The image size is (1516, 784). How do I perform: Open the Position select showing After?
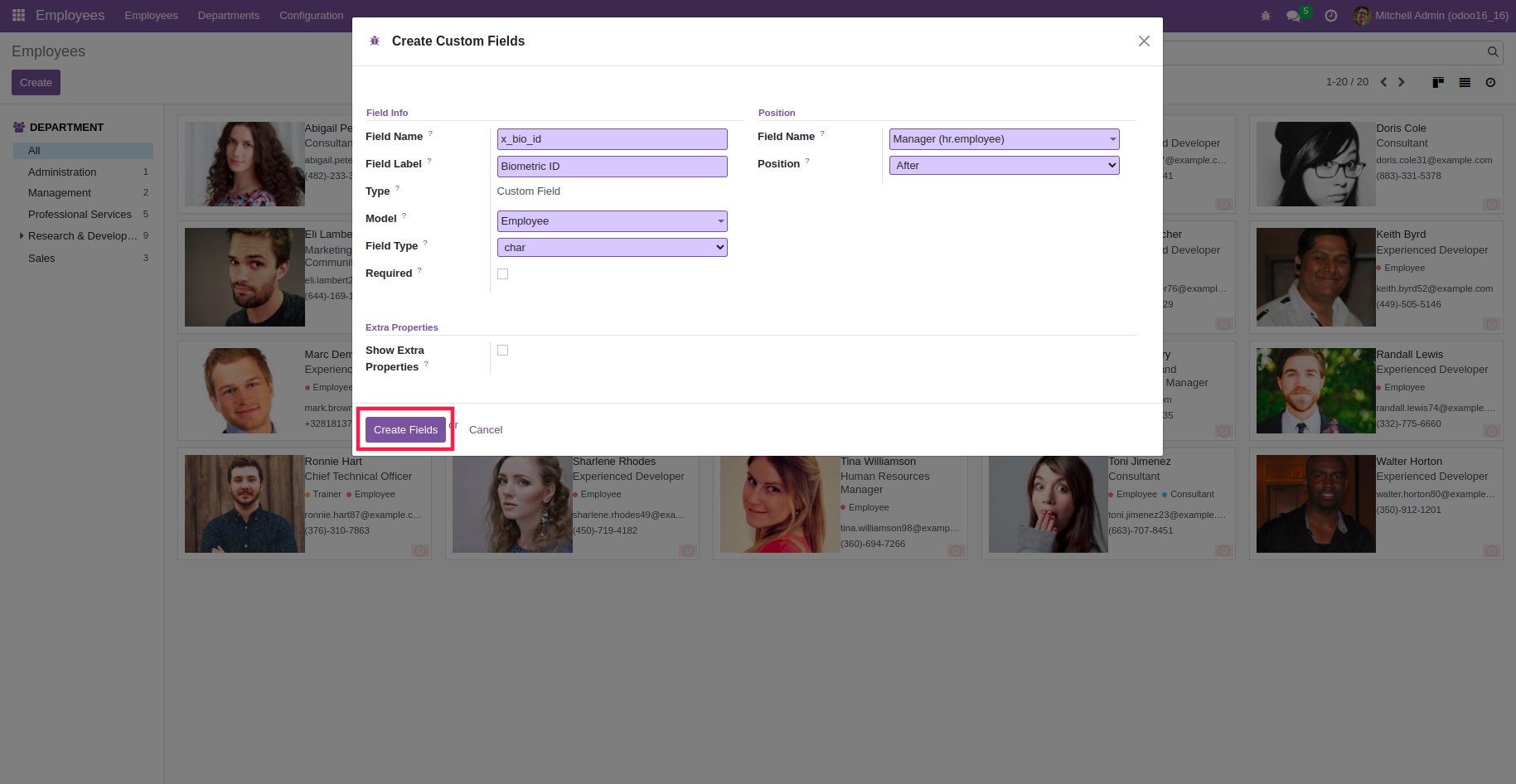click(x=1004, y=166)
